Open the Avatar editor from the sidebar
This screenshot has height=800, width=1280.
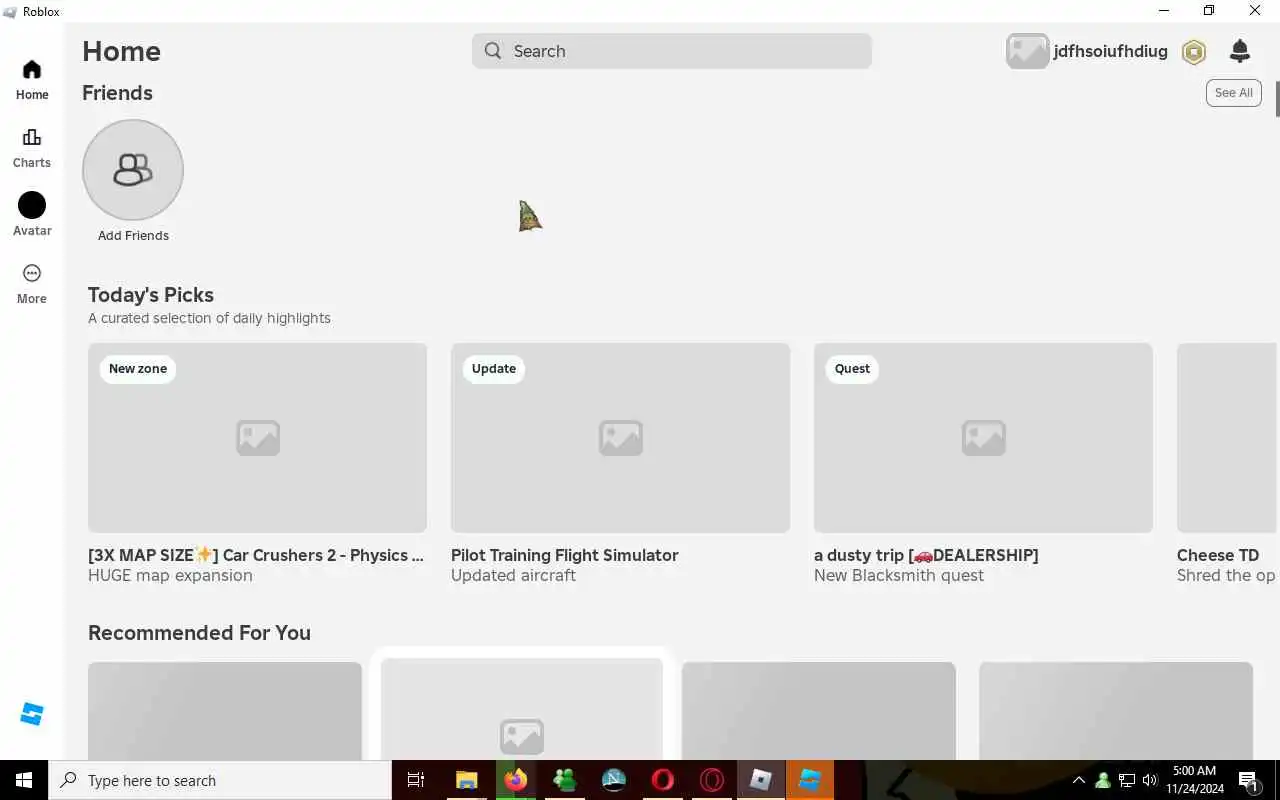pos(32,215)
